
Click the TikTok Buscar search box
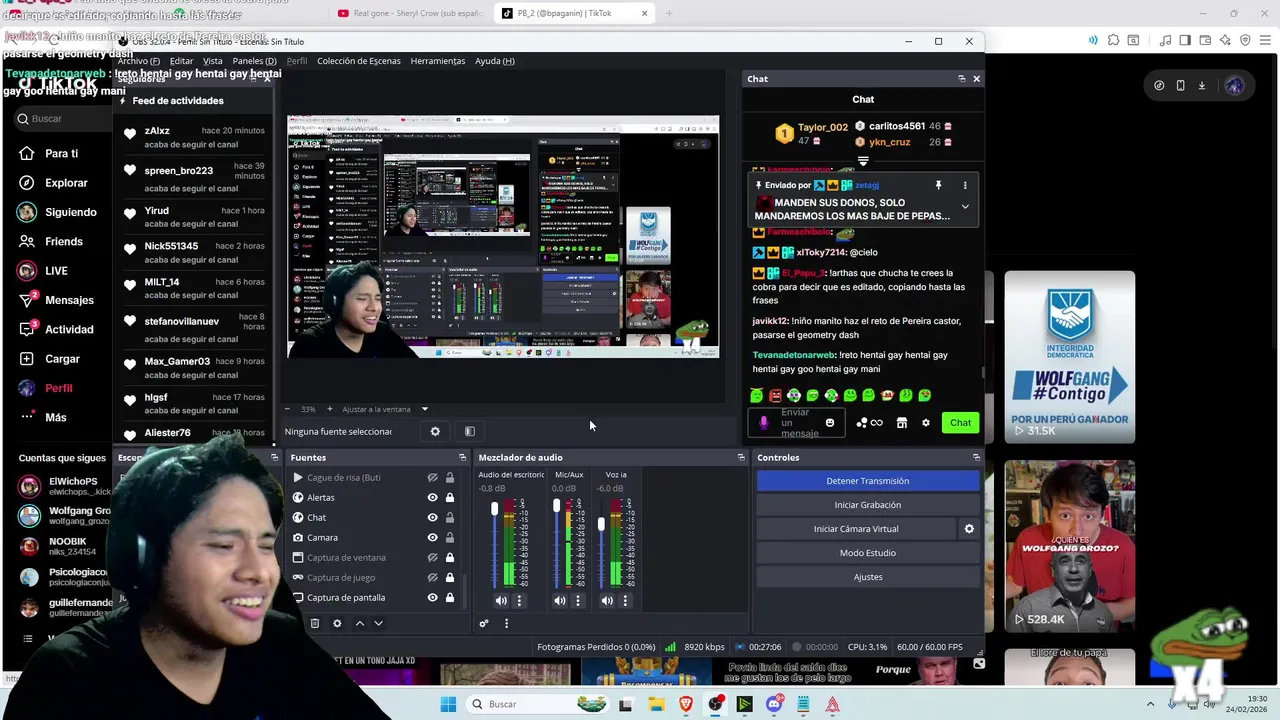(62, 118)
